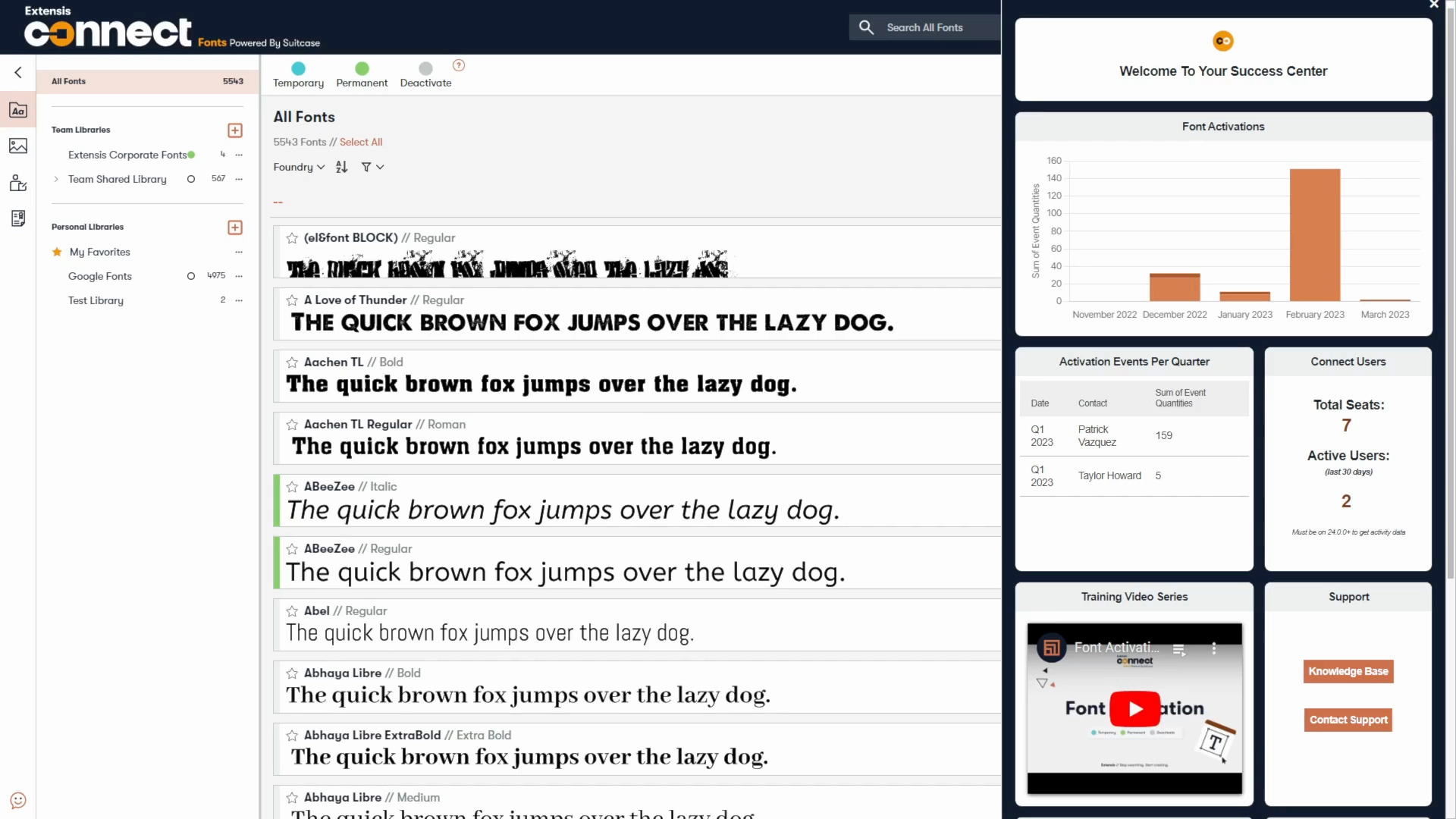Open My Favorites library
1456x819 pixels.
100,252
